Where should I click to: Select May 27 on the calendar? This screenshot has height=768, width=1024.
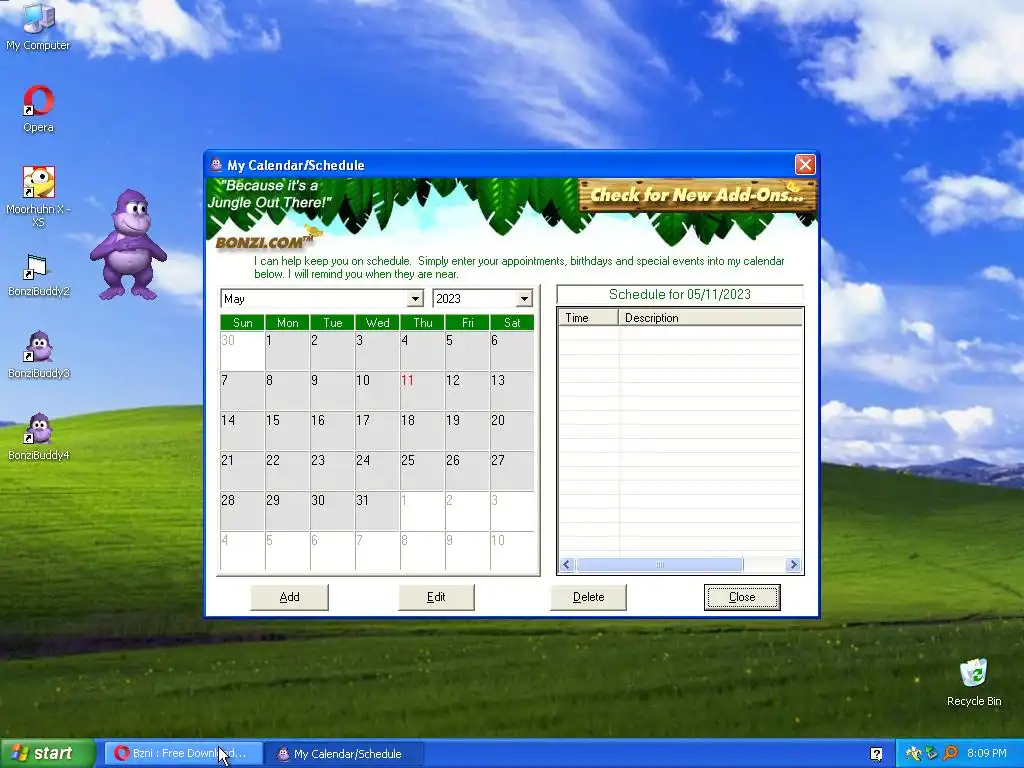512,470
